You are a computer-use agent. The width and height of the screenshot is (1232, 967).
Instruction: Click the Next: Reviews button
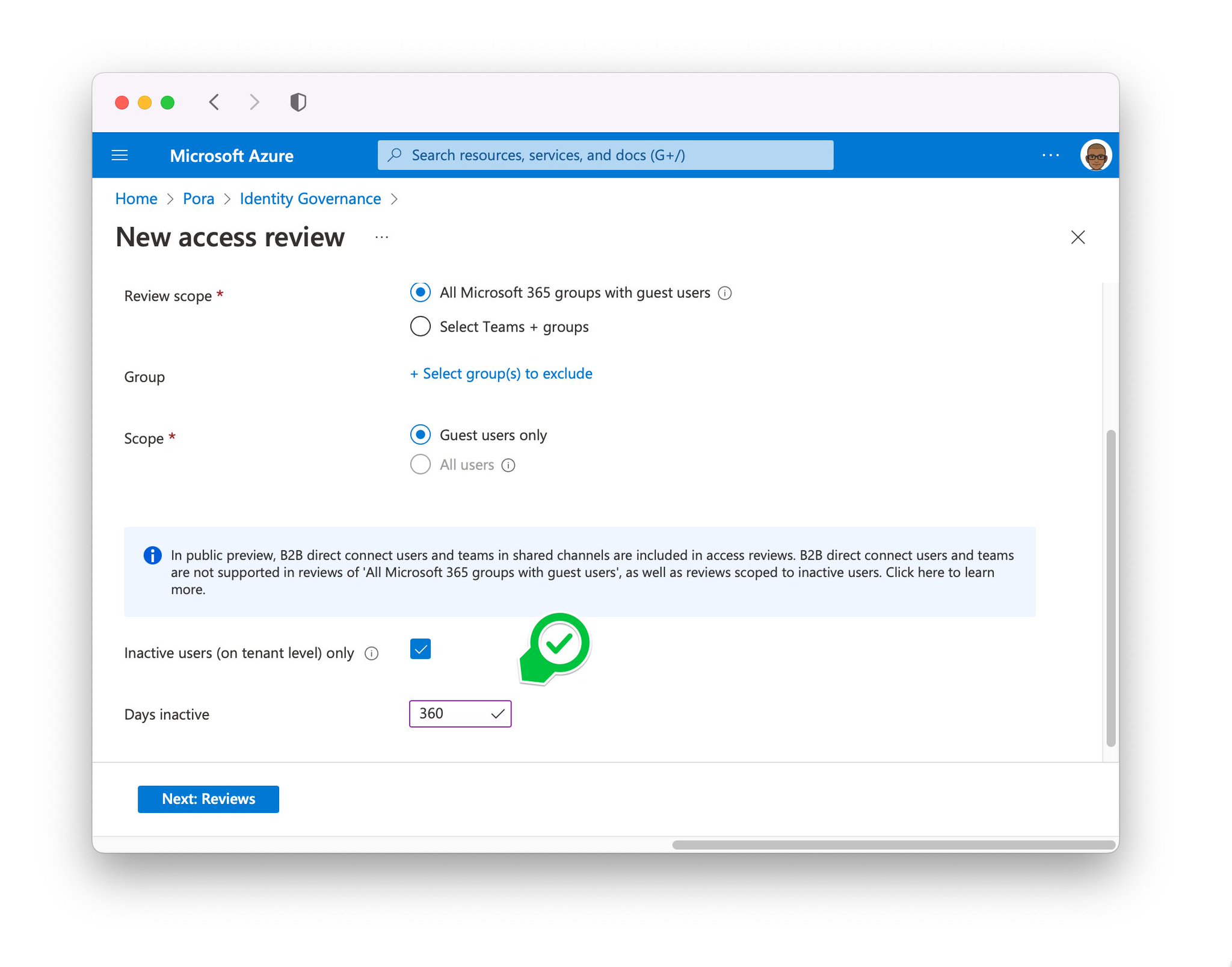(x=208, y=799)
